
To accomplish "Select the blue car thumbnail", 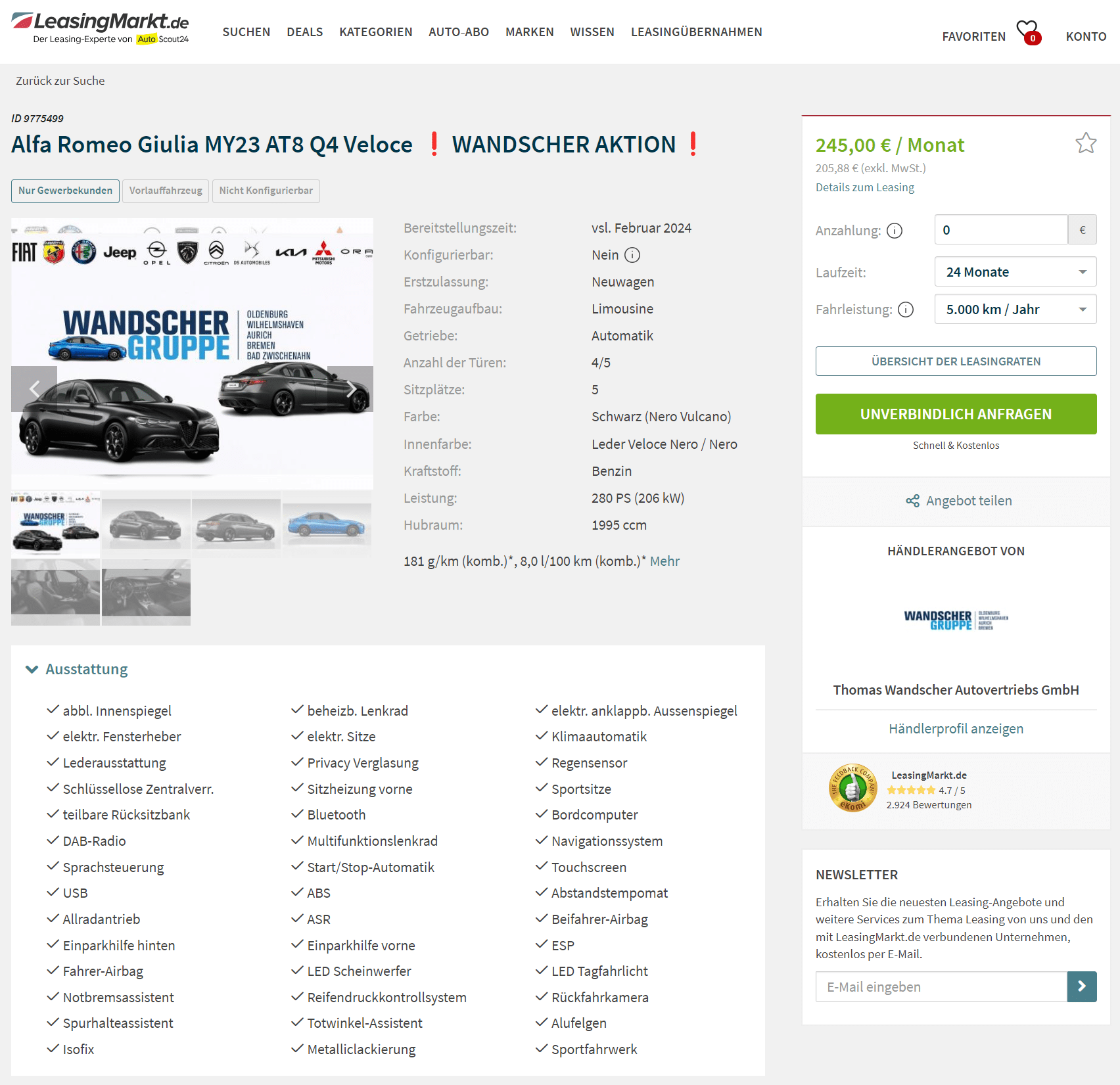I will click(x=327, y=524).
